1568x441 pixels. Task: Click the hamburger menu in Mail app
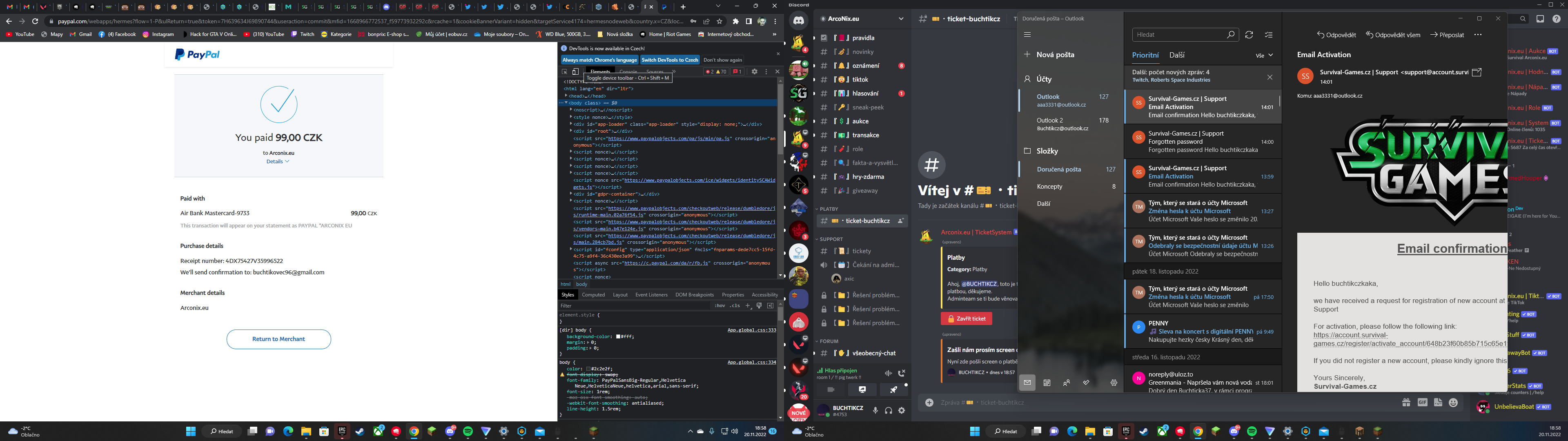(x=1027, y=35)
